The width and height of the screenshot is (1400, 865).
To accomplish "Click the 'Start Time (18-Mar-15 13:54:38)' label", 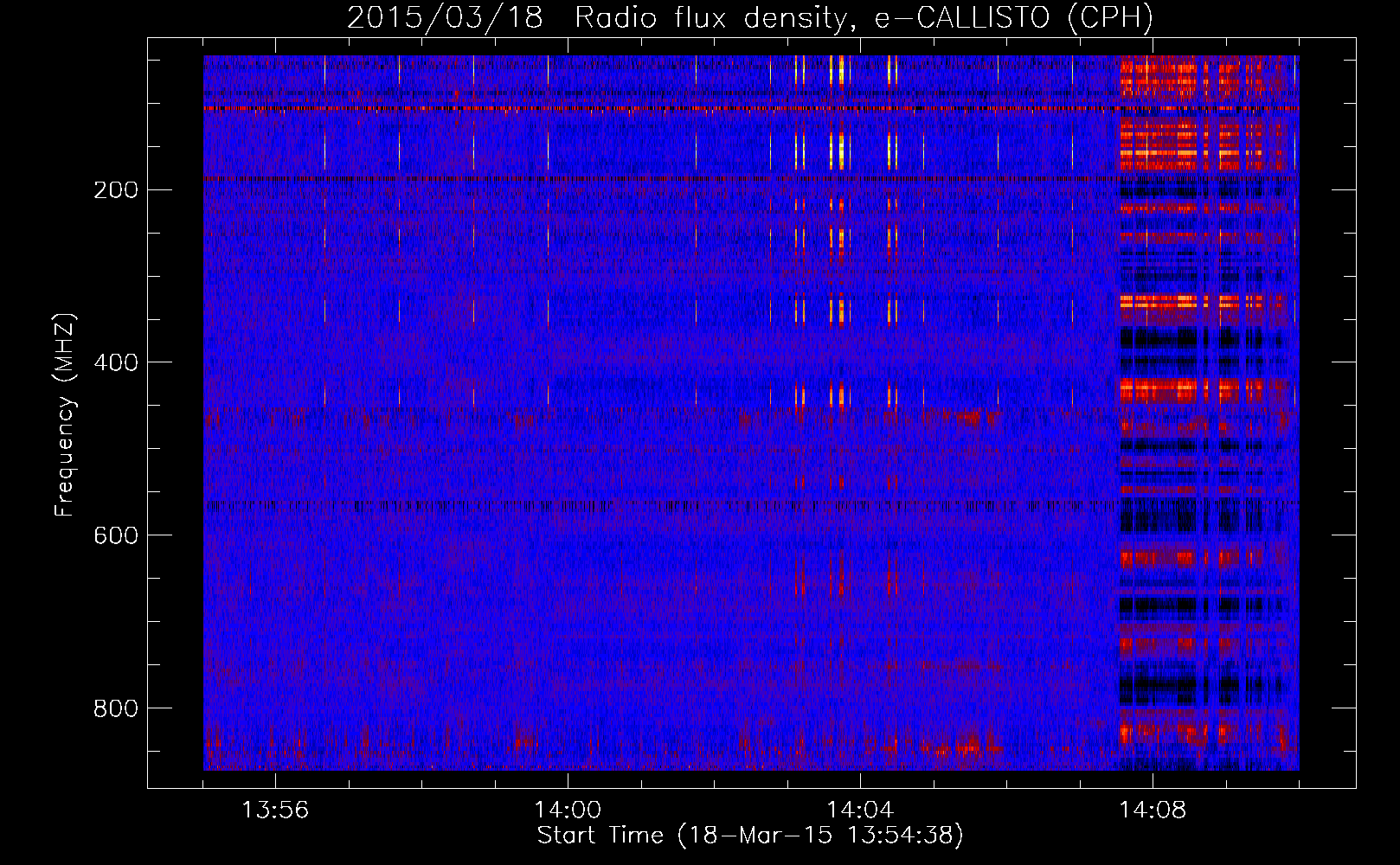I will click(750, 836).
